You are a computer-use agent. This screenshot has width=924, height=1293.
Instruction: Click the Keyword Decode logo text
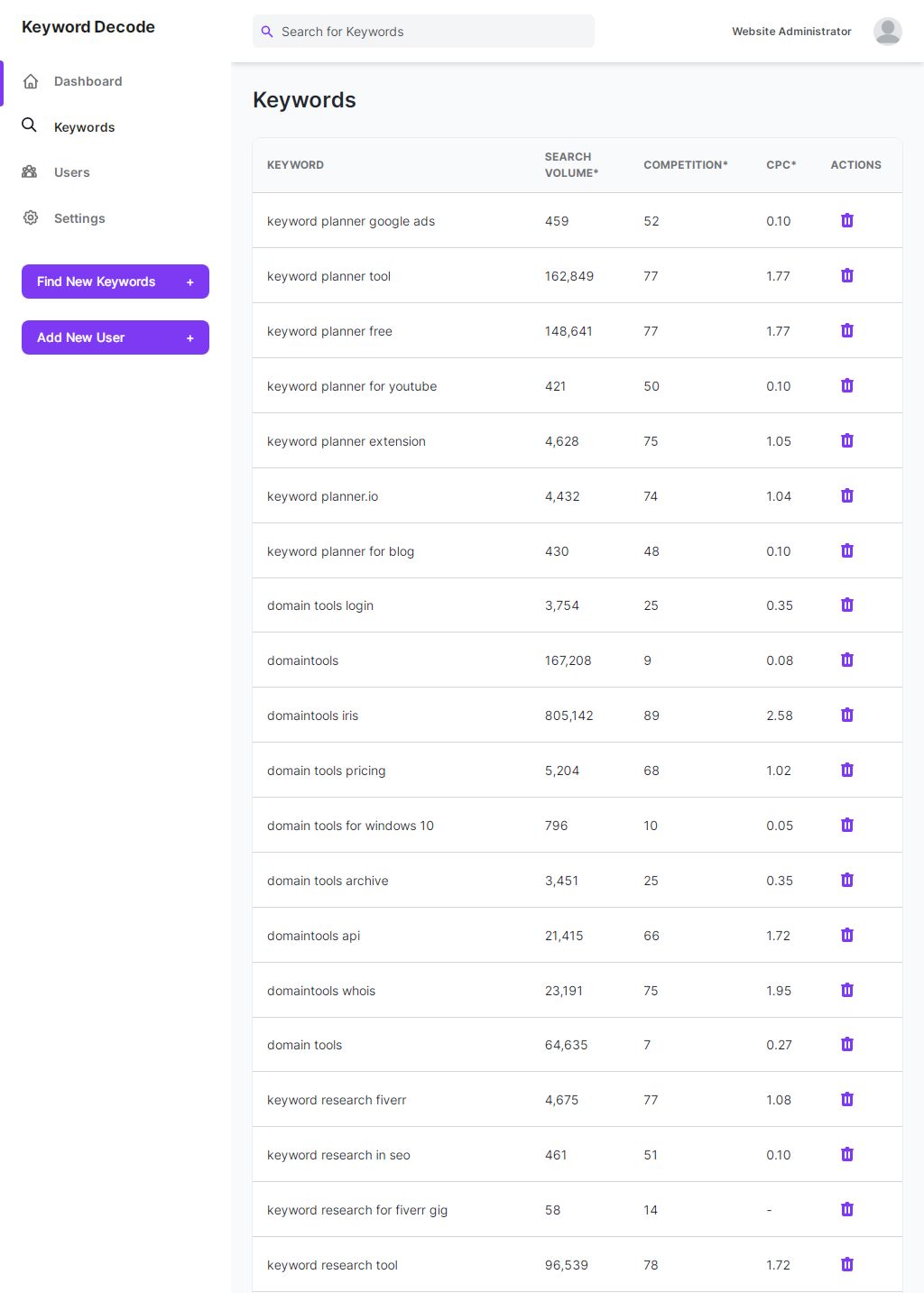point(88,27)
